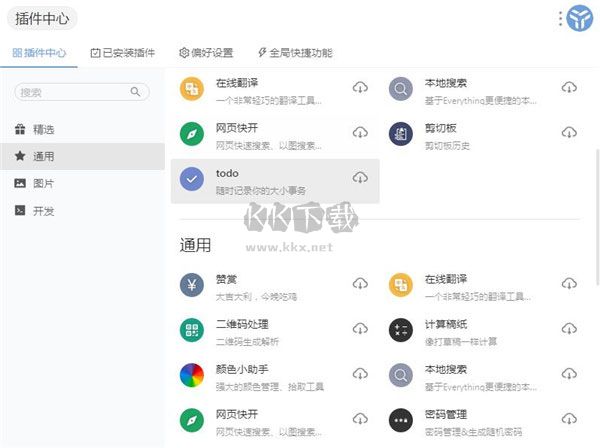Open the 偏好设置 tab
The height and width of the screenshot is (448, 600).
[x=206, y=53]
